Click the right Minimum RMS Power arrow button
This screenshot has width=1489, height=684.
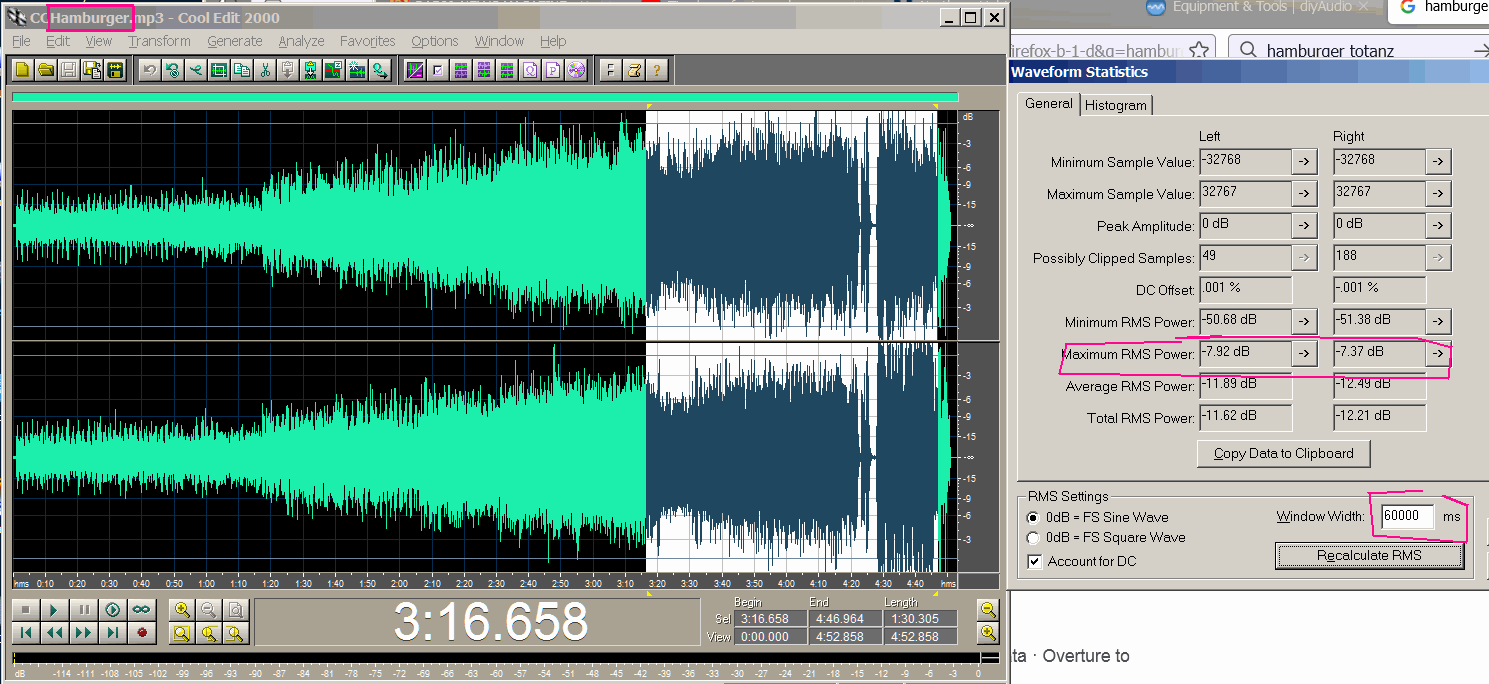click(x=1438, y=321)
